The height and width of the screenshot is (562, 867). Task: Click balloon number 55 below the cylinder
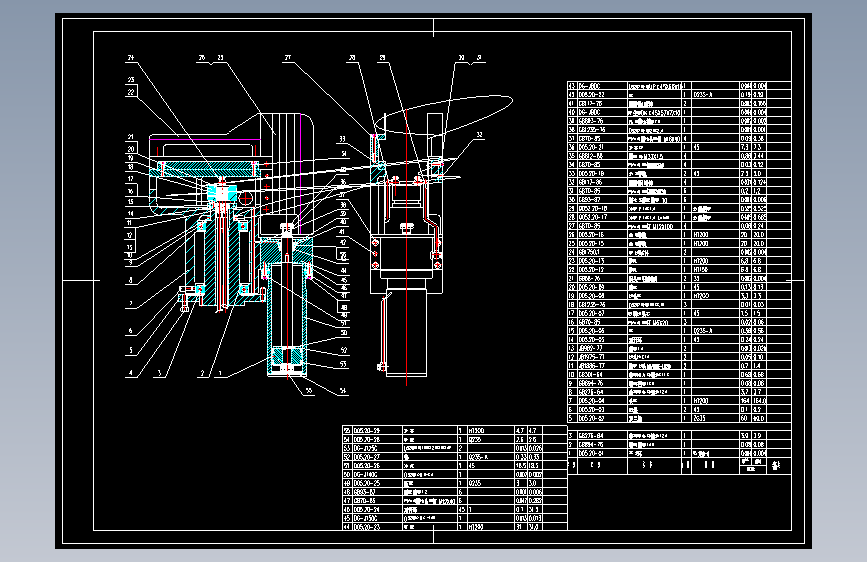pos(309,391)
